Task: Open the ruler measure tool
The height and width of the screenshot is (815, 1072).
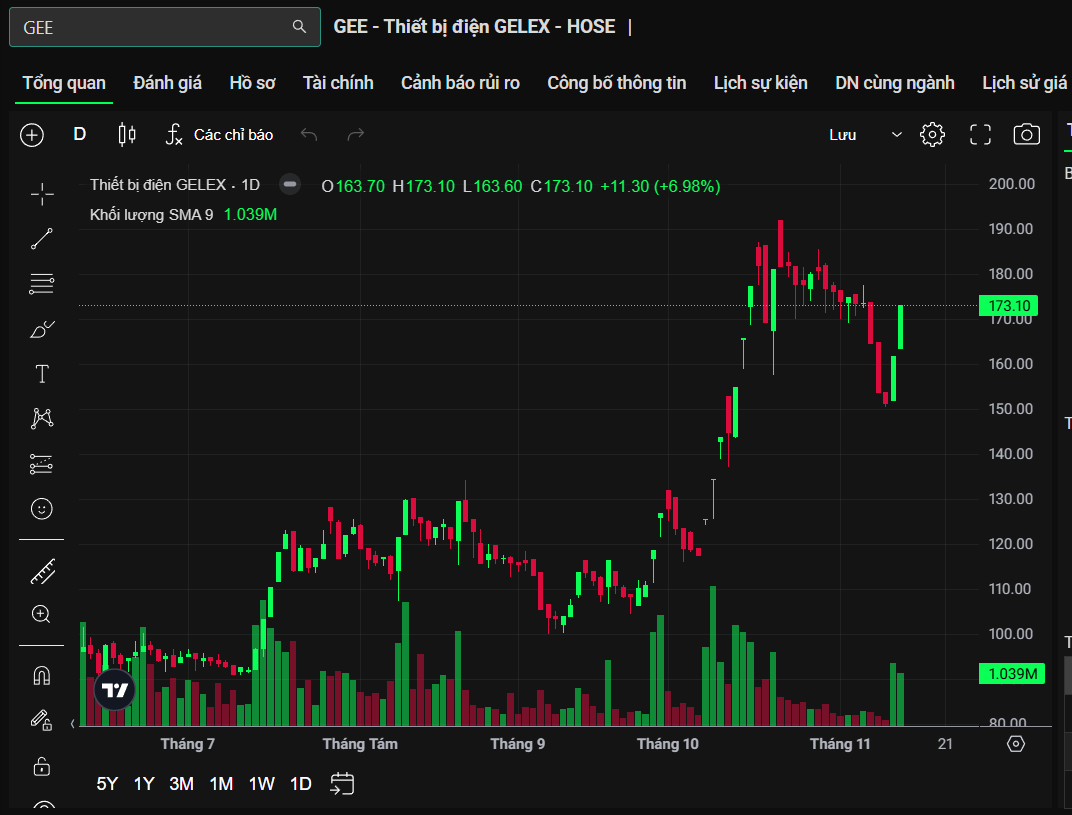Action: (42, 571)
